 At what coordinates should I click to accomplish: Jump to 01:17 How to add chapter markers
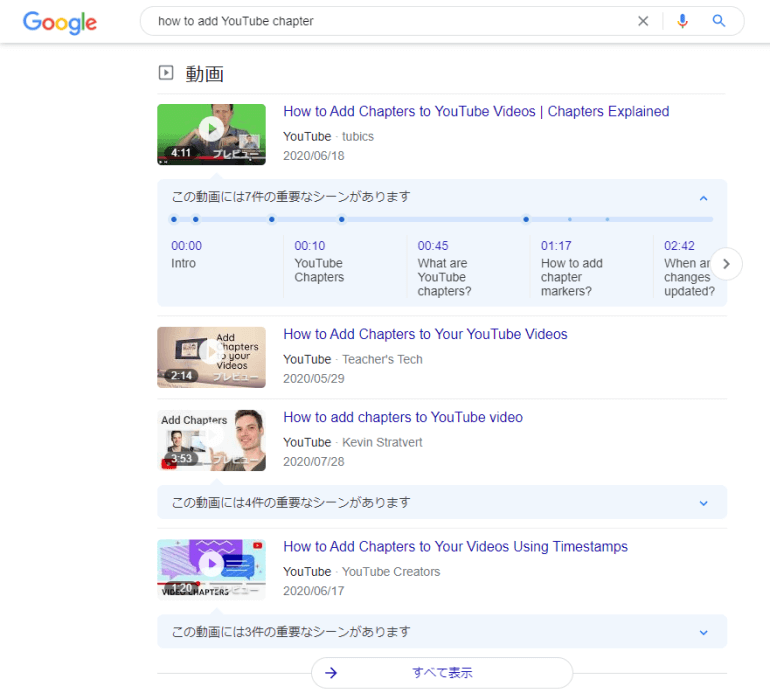pos(572,268)
